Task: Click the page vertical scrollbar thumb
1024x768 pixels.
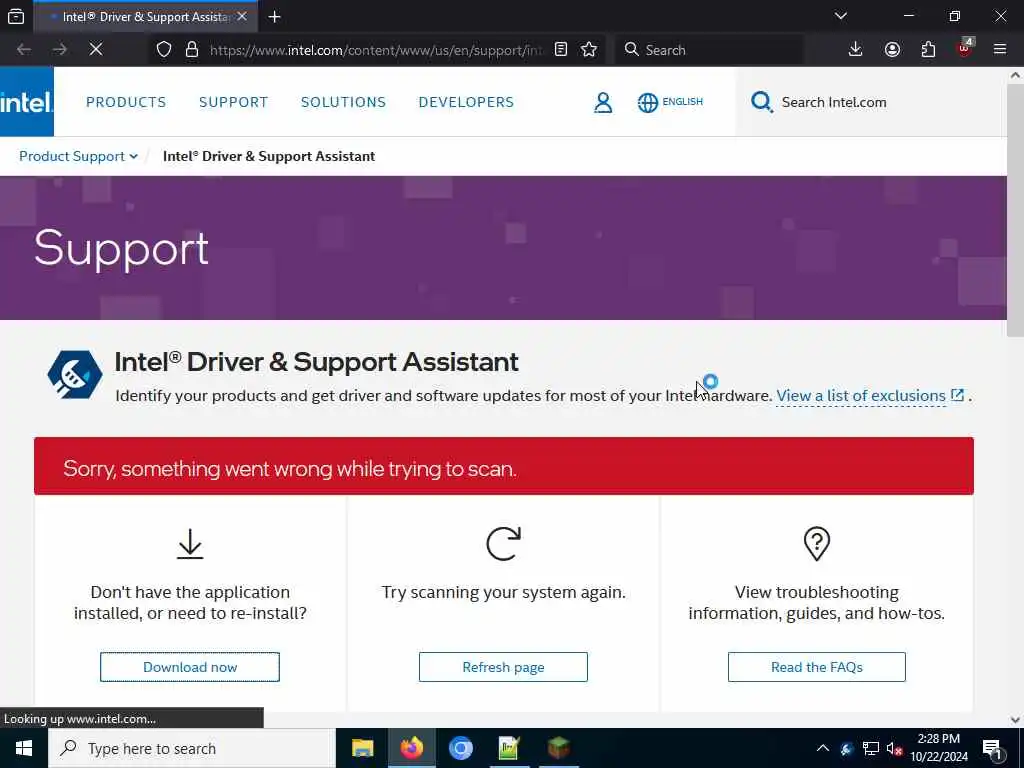Action: point(1015,210)
